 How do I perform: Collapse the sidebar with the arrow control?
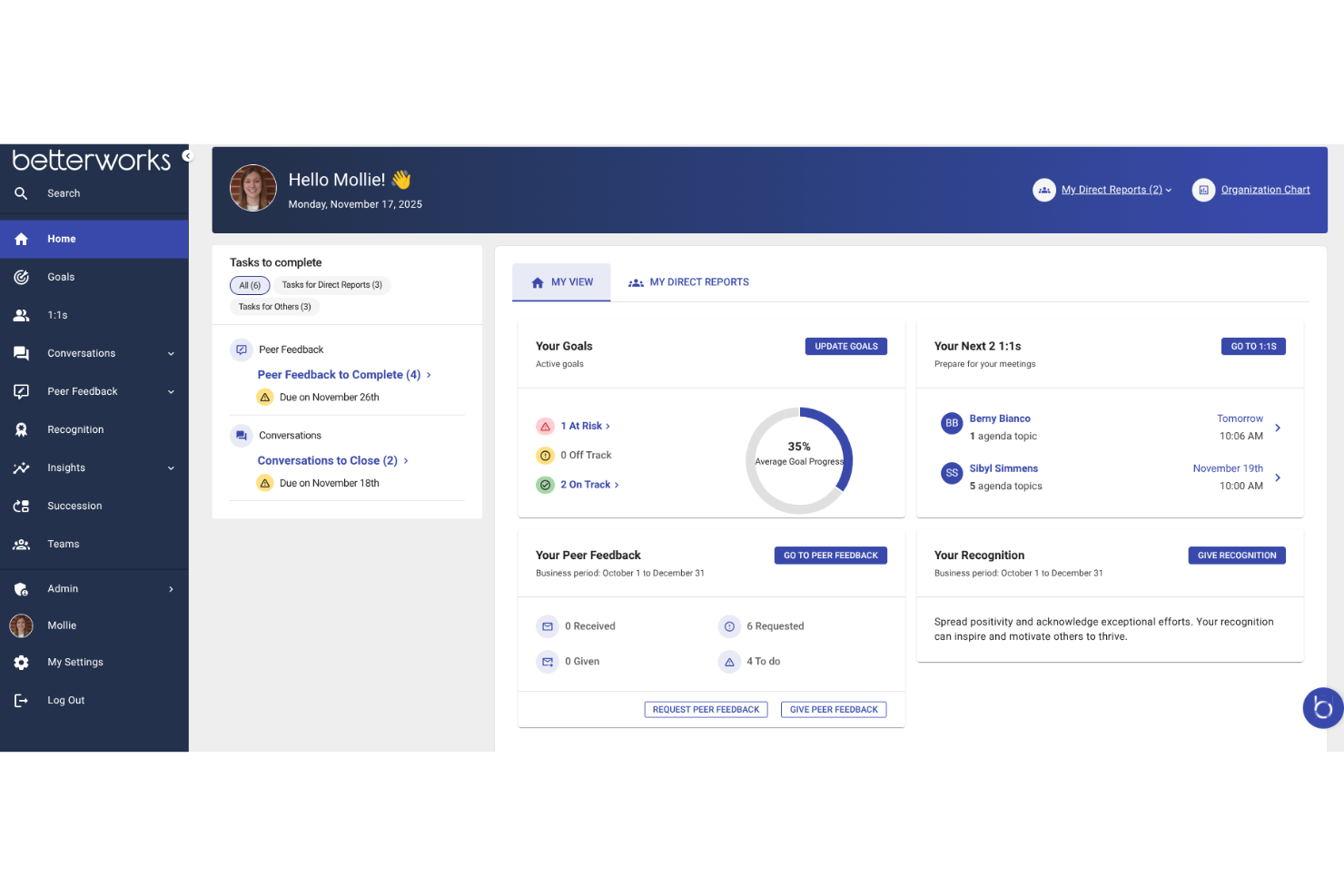pos(188,155)
